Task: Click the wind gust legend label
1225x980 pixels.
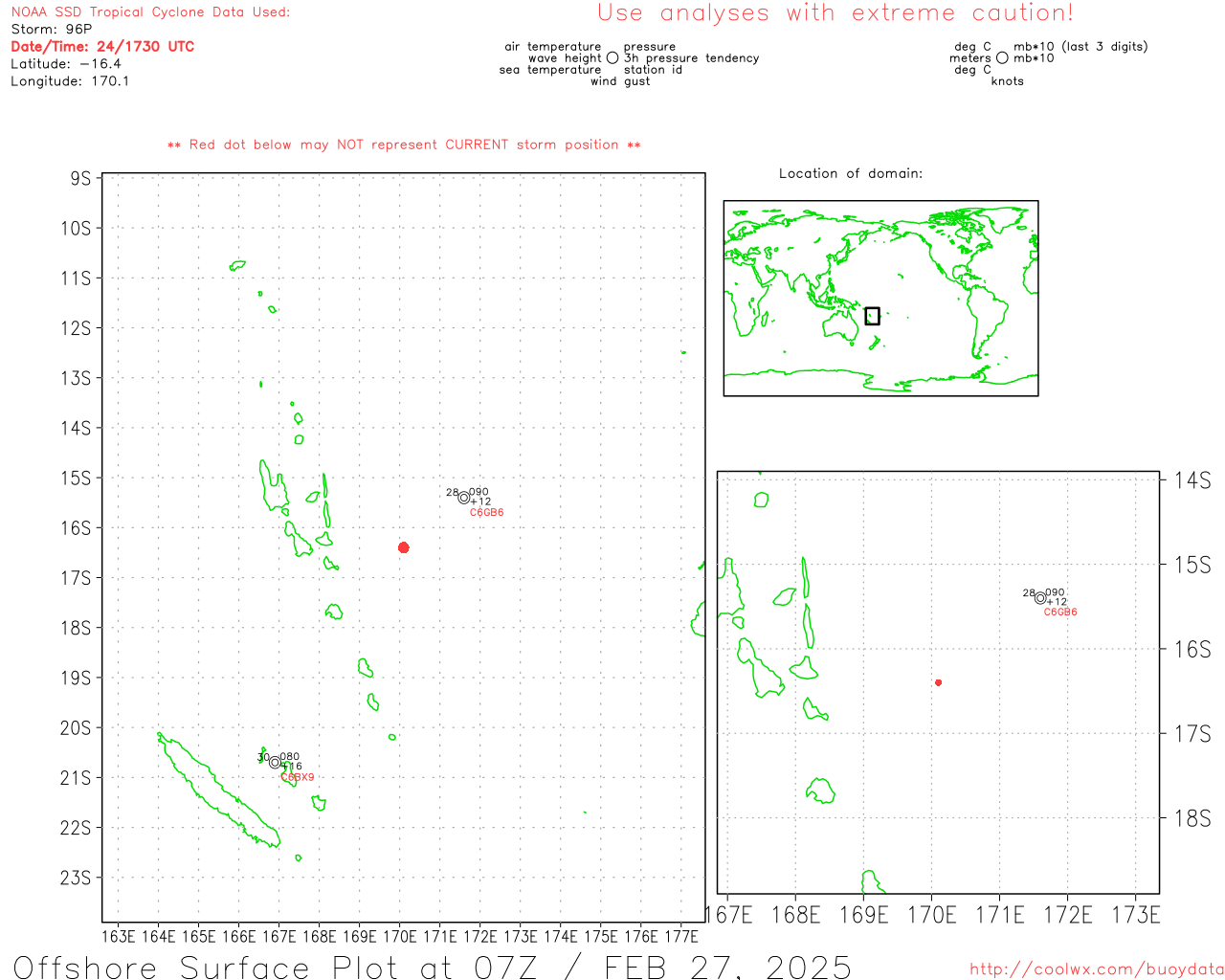Action: (620, 80)
